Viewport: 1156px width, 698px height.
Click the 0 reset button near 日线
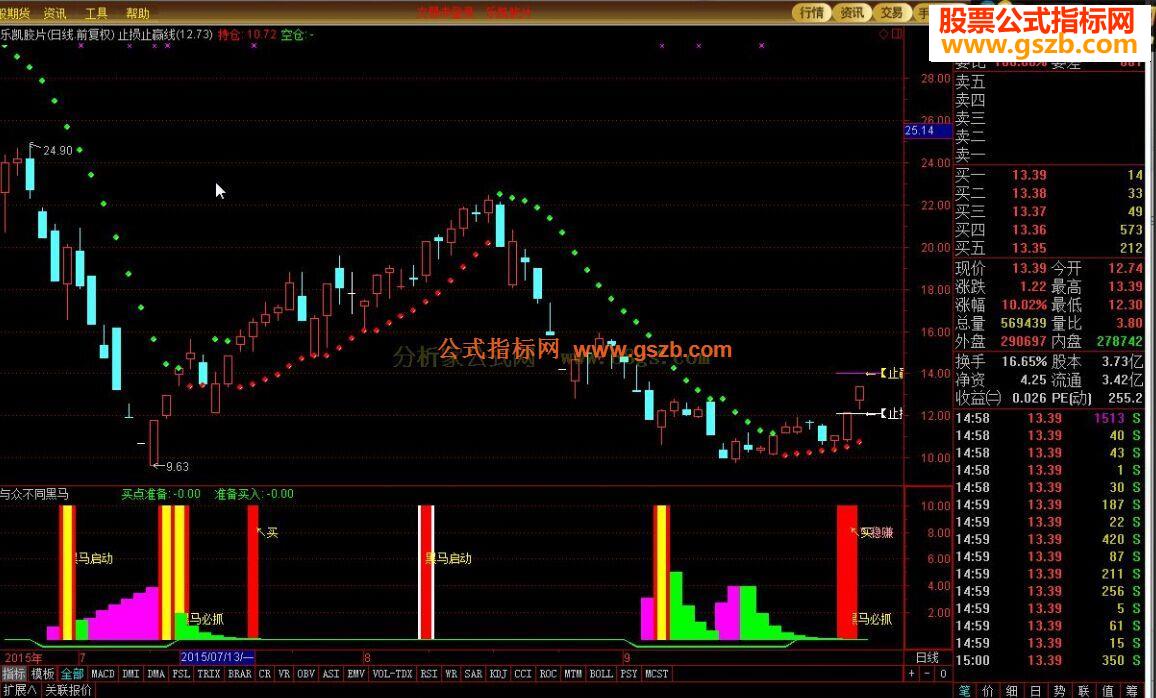tap(943, 674)
